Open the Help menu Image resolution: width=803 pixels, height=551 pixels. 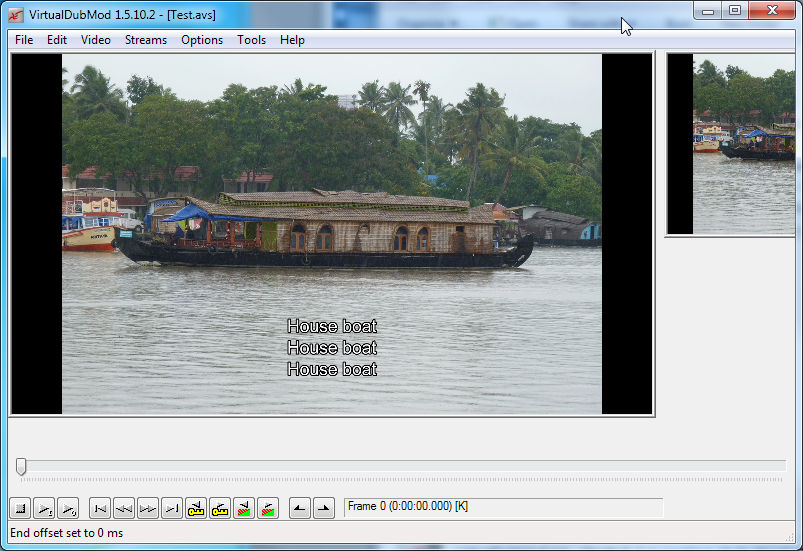[292, 40]
